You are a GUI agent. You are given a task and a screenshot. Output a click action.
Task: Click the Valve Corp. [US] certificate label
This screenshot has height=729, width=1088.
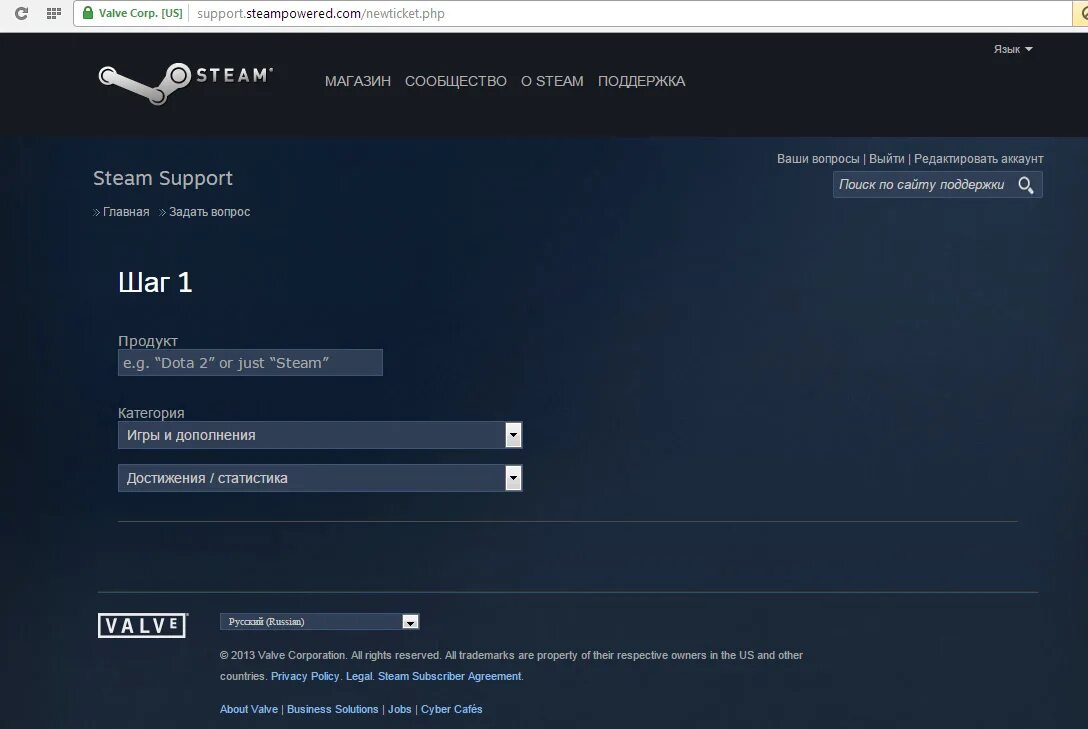coord(140,13)
